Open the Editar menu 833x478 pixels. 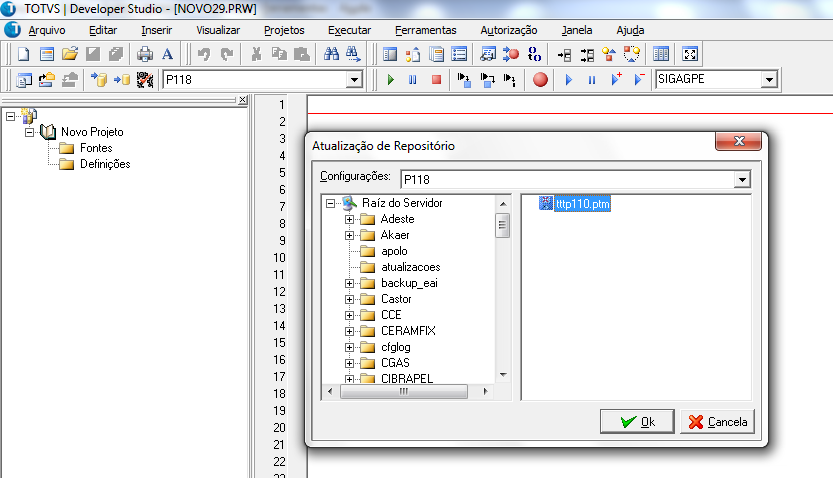click(x=103, y=30)
